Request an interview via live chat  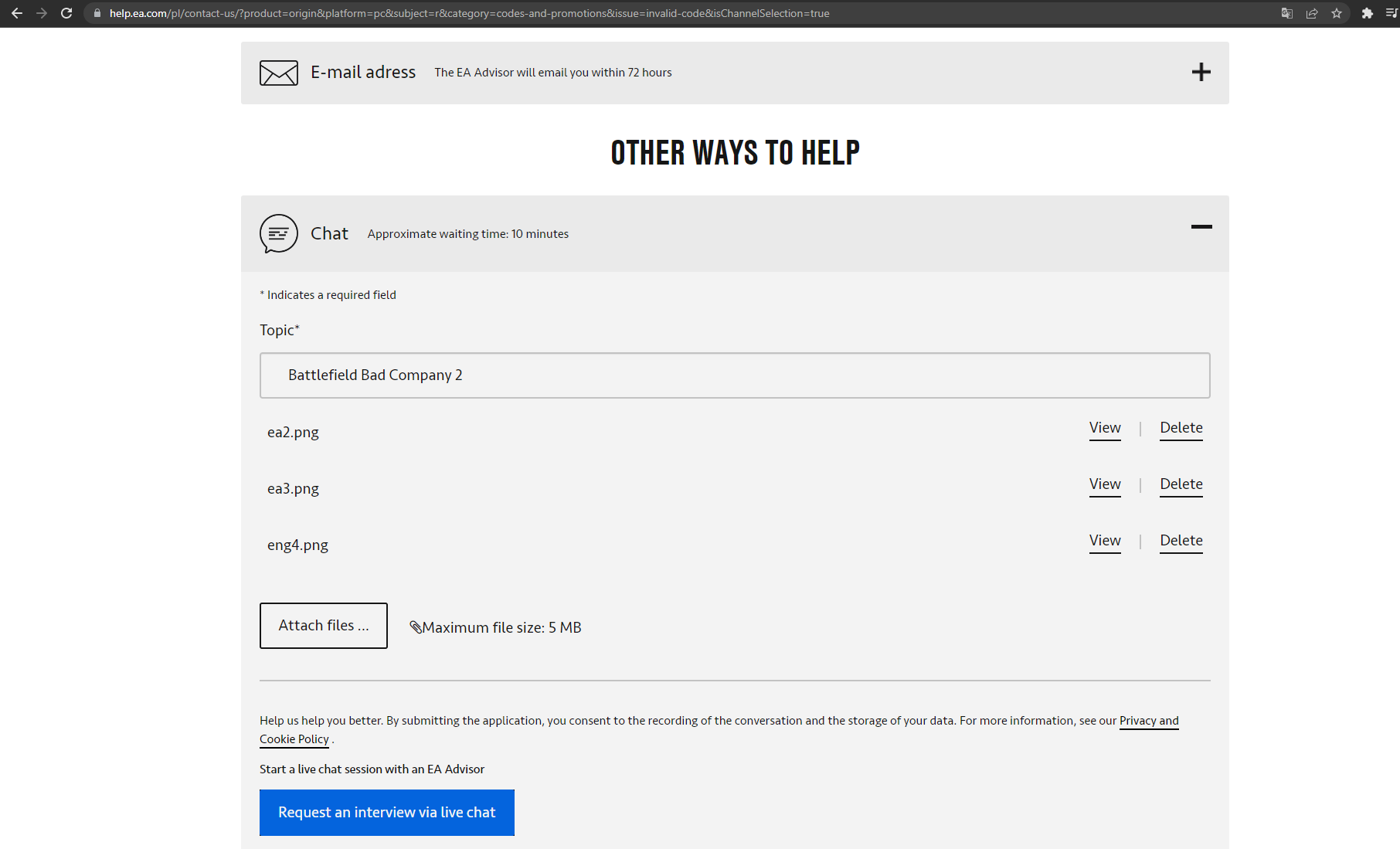[x=387, y=813]
